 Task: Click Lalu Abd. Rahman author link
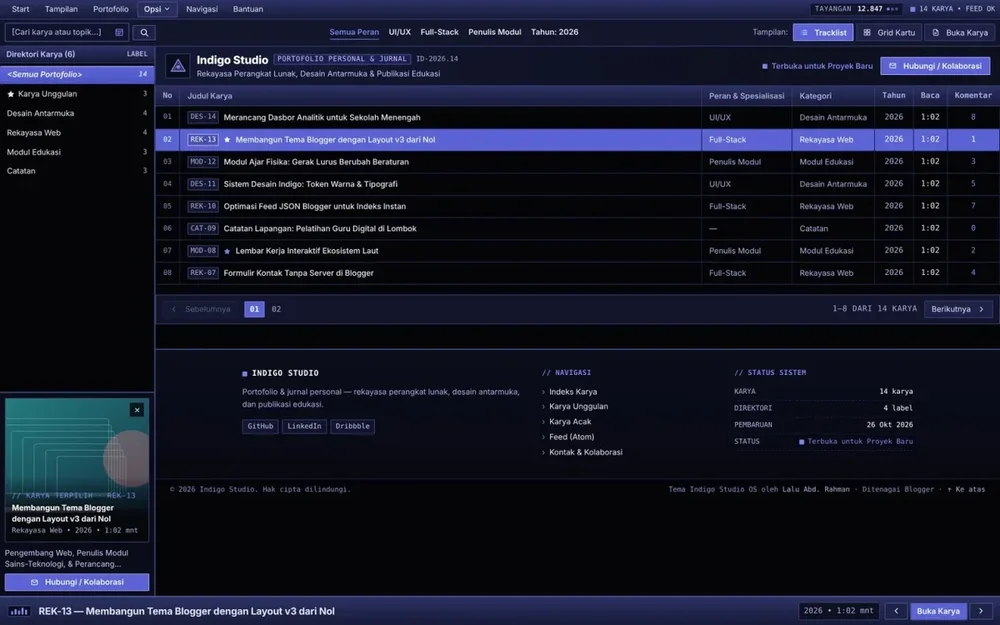tap(816, 490)
